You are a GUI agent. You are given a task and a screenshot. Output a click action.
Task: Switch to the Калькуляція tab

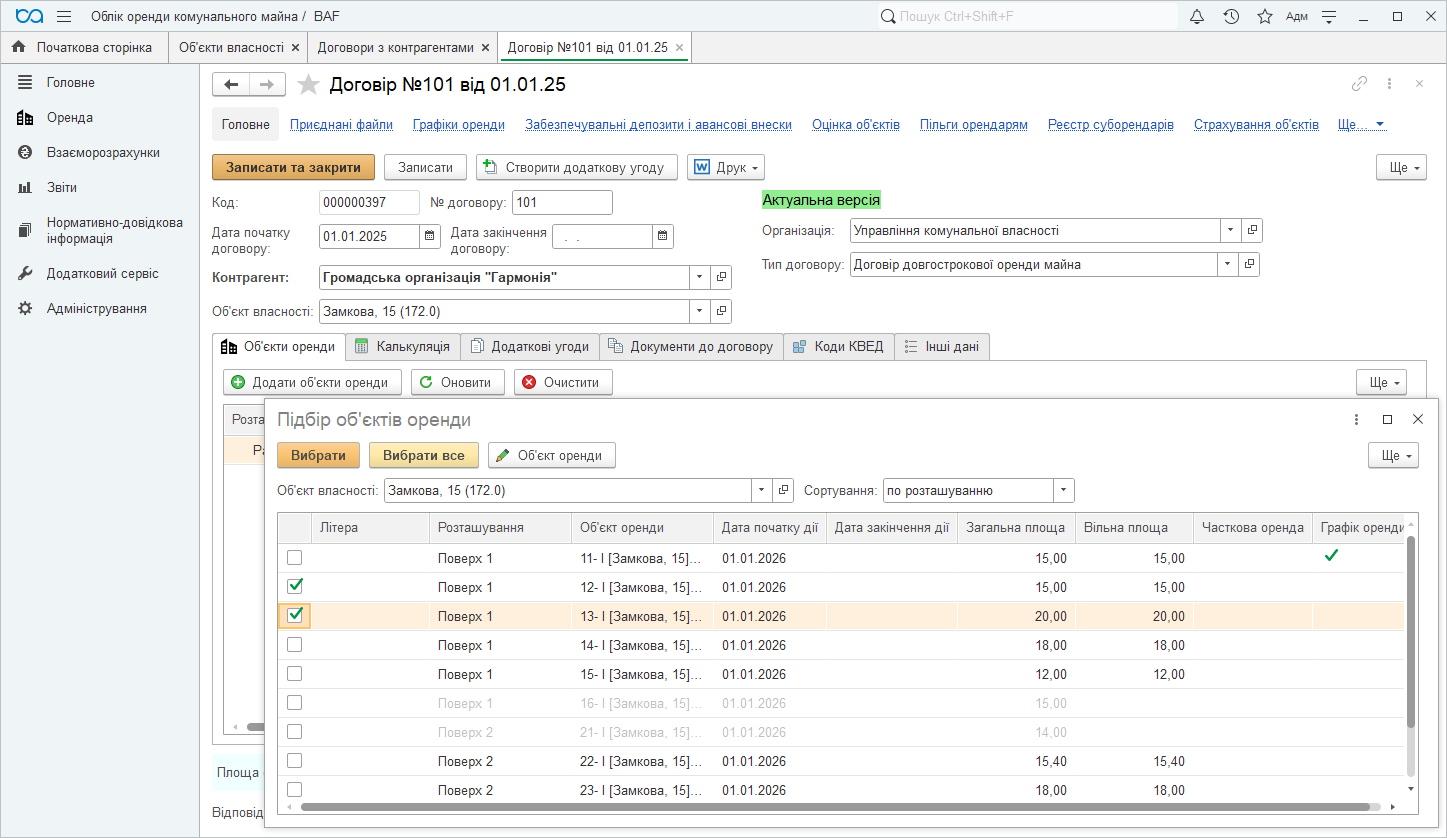point(403,347)
